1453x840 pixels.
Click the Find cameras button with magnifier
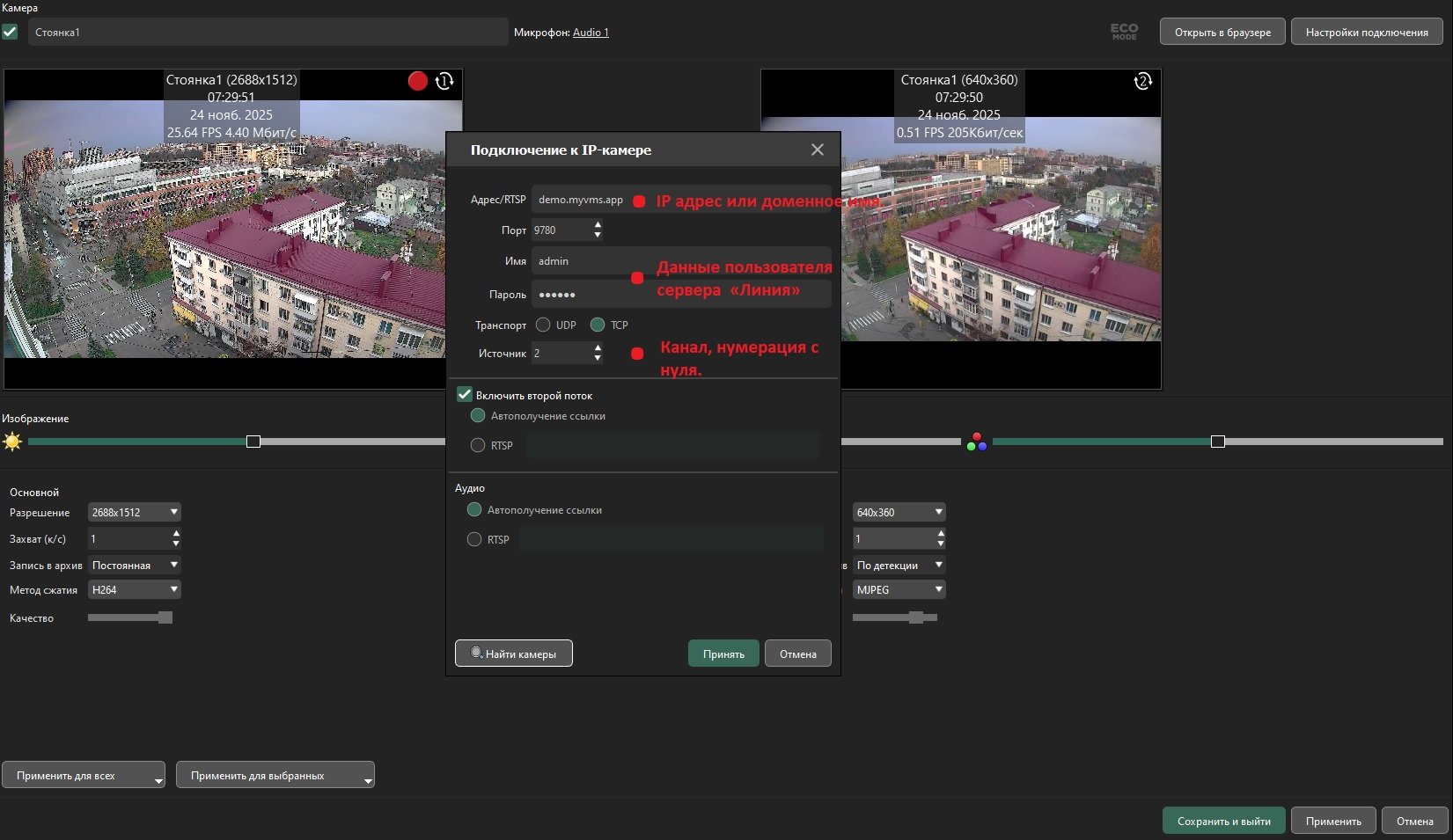[x=513, y=654]
